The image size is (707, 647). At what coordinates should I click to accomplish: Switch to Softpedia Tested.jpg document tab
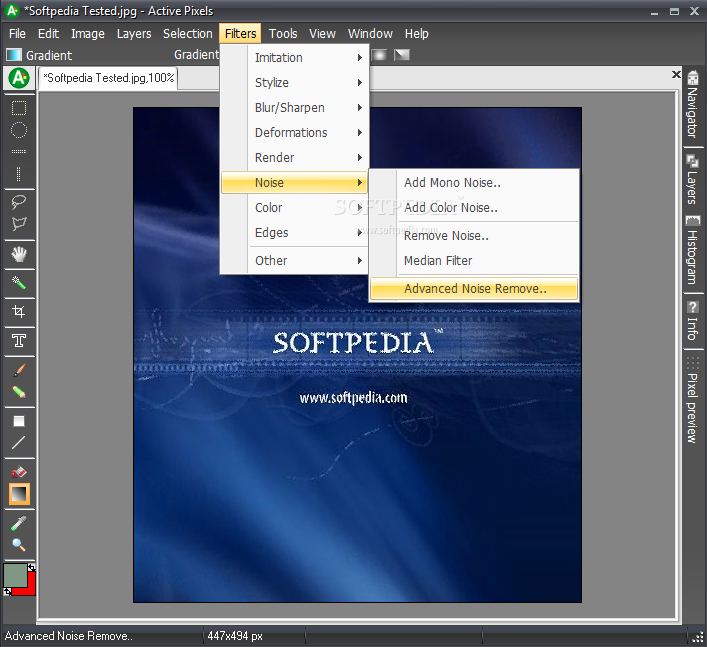[108, 78]
